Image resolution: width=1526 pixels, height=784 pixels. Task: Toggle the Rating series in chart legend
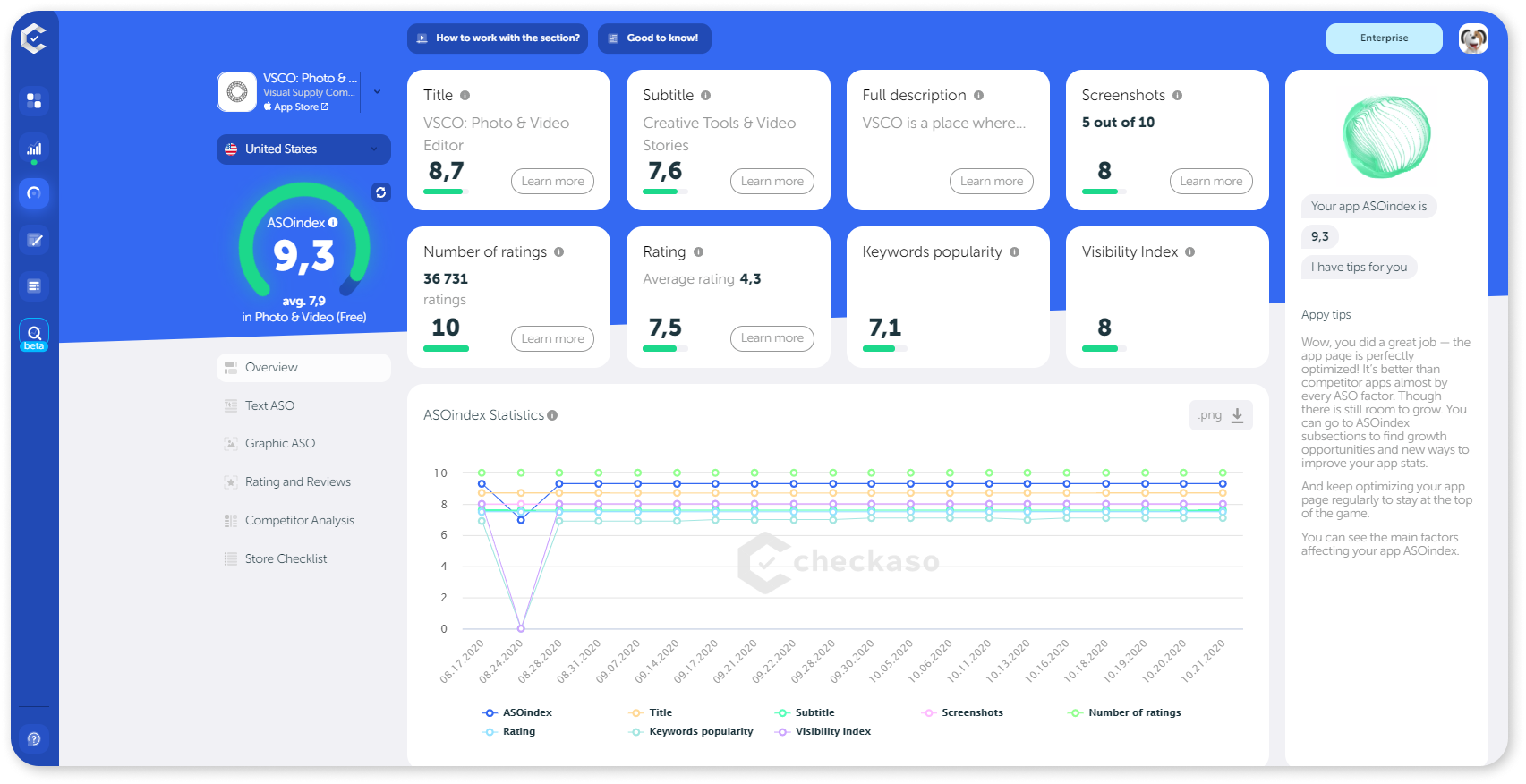point(508,732)
